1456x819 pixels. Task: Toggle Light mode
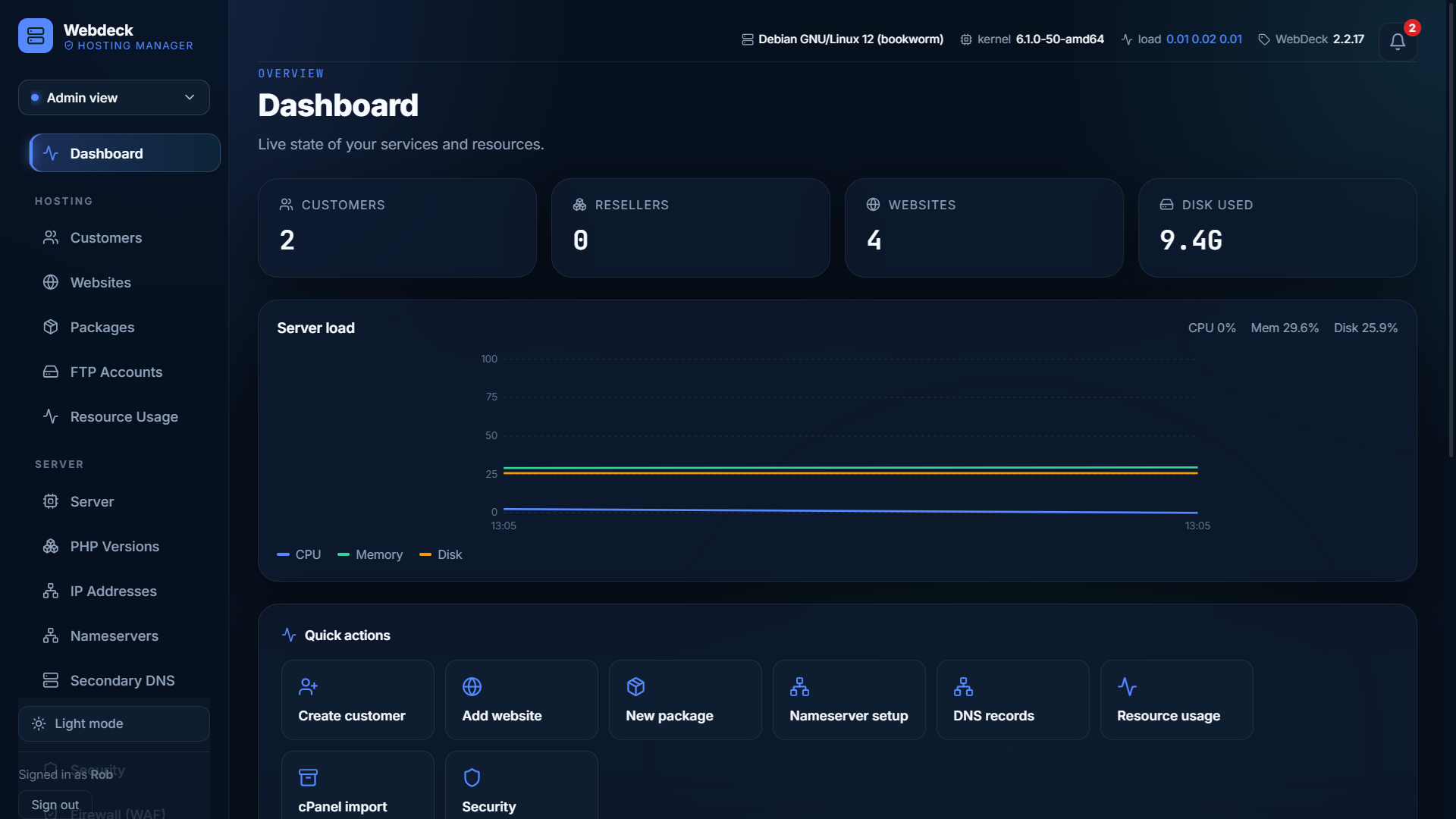coord(114,723)
